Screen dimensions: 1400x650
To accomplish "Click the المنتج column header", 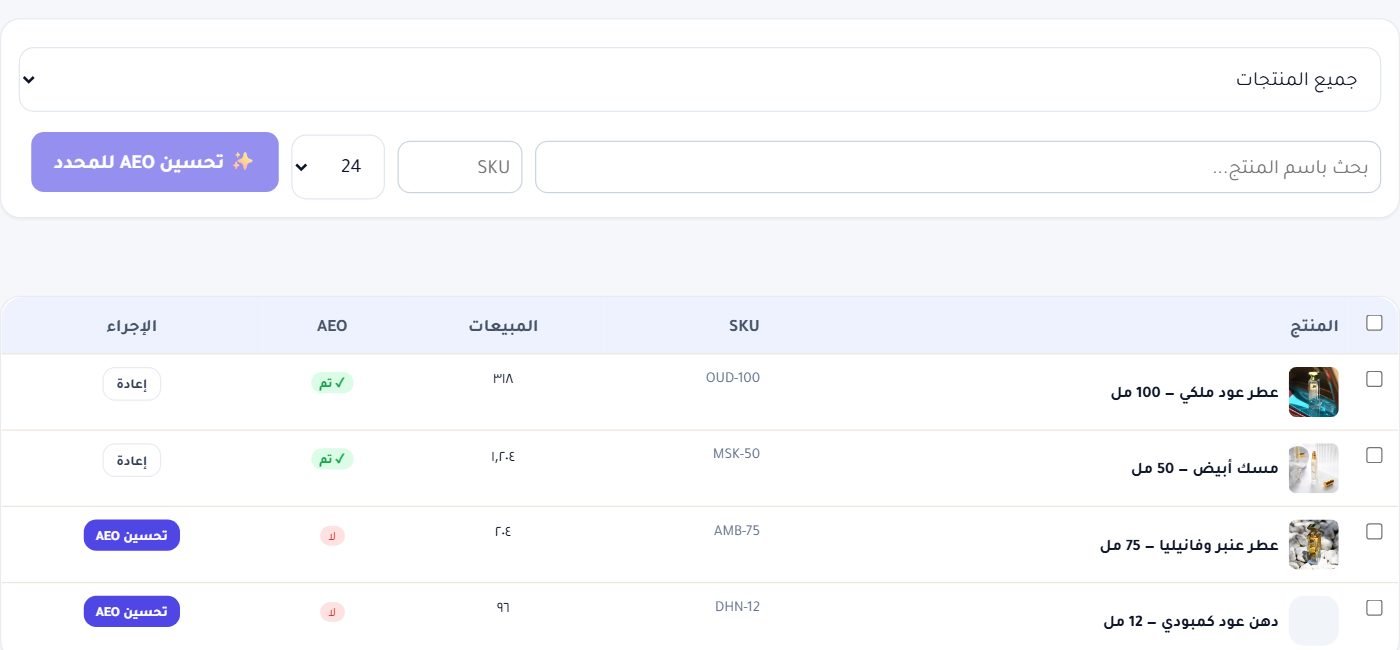I will pos(1314,326).
